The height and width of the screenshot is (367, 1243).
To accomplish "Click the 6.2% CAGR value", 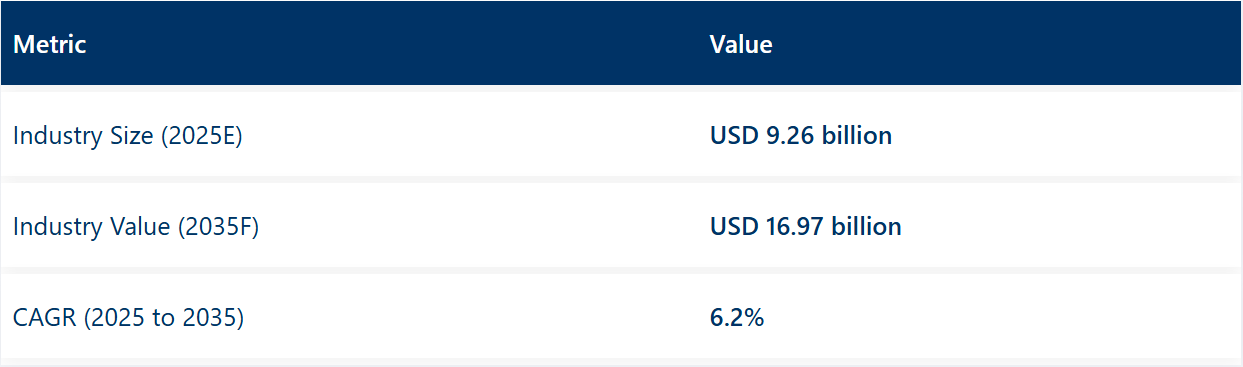I will click(737, 318).
